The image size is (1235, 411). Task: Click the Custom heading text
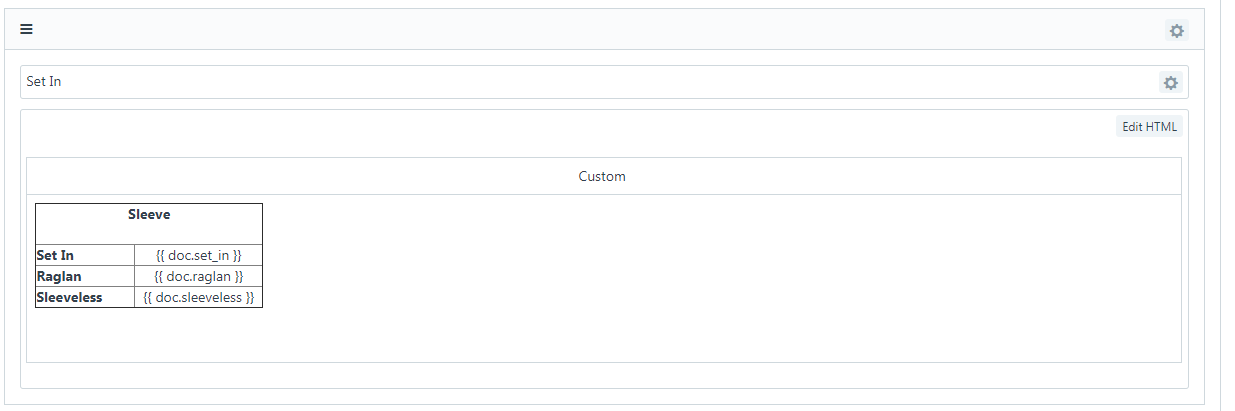coord(602,176)
